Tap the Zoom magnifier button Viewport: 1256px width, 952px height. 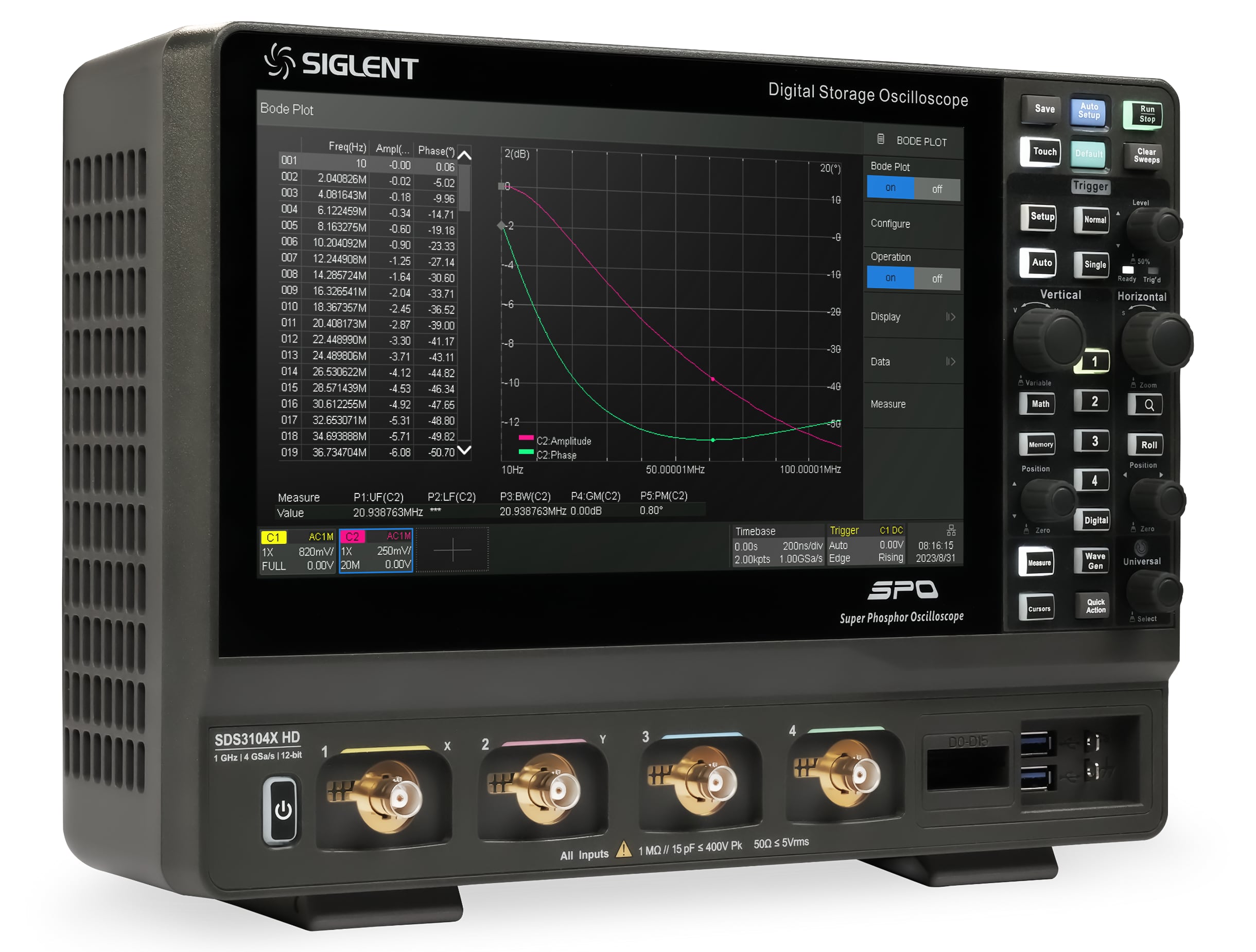point(1145,405)
